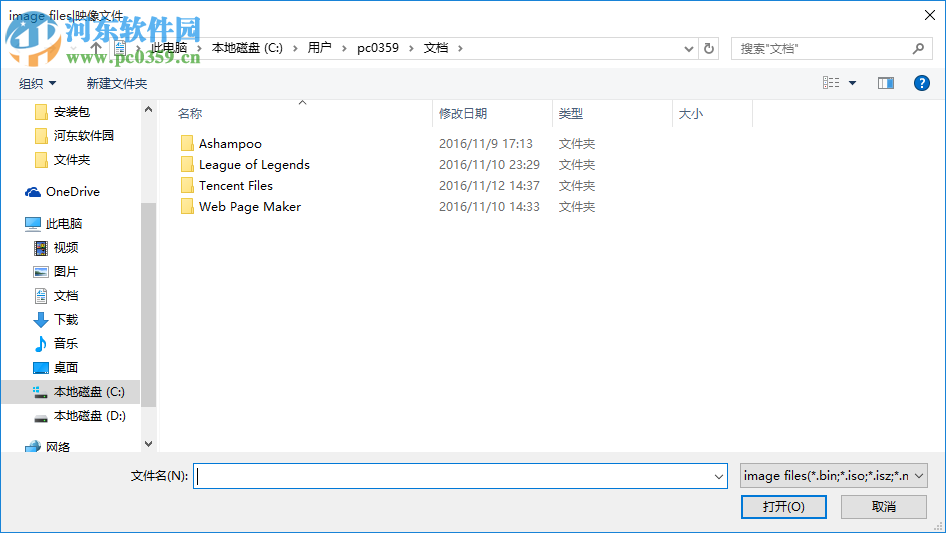Expand chevron after 用户 in breadcrumb
This screenshot has width=946, height=533.
pyautogui.click(x=344, y=48)
